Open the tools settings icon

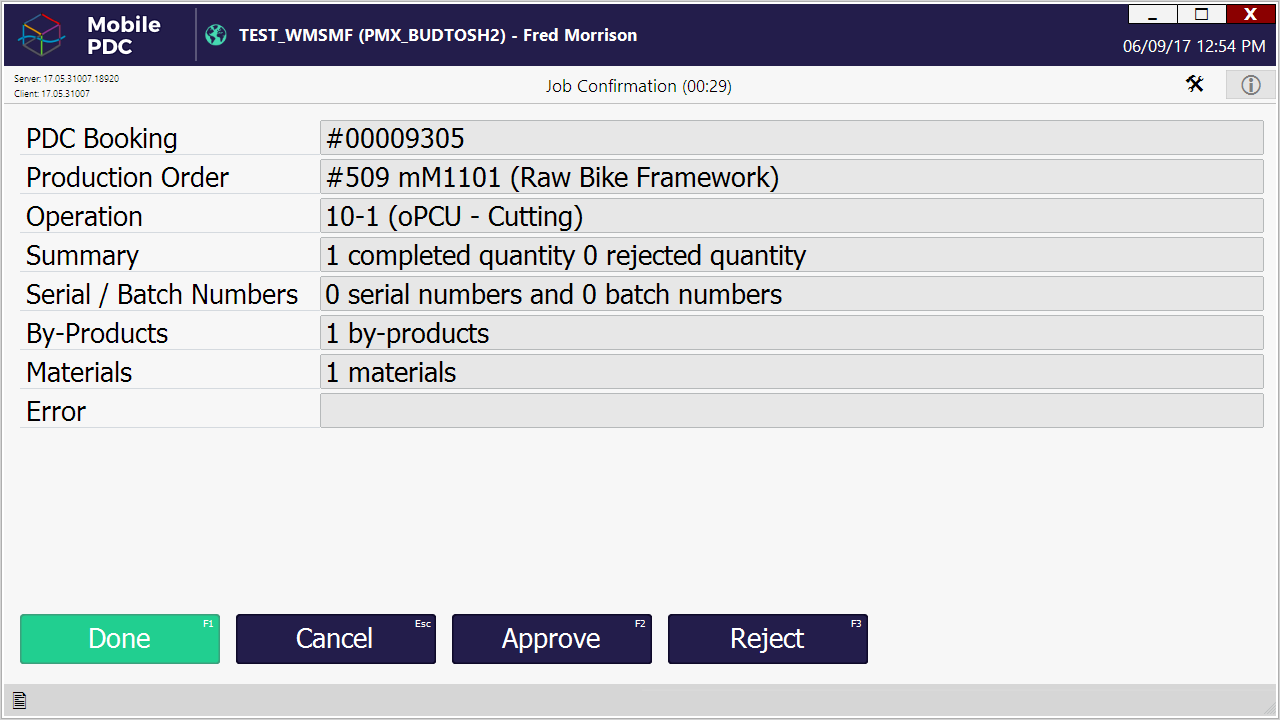(1195, 84)
